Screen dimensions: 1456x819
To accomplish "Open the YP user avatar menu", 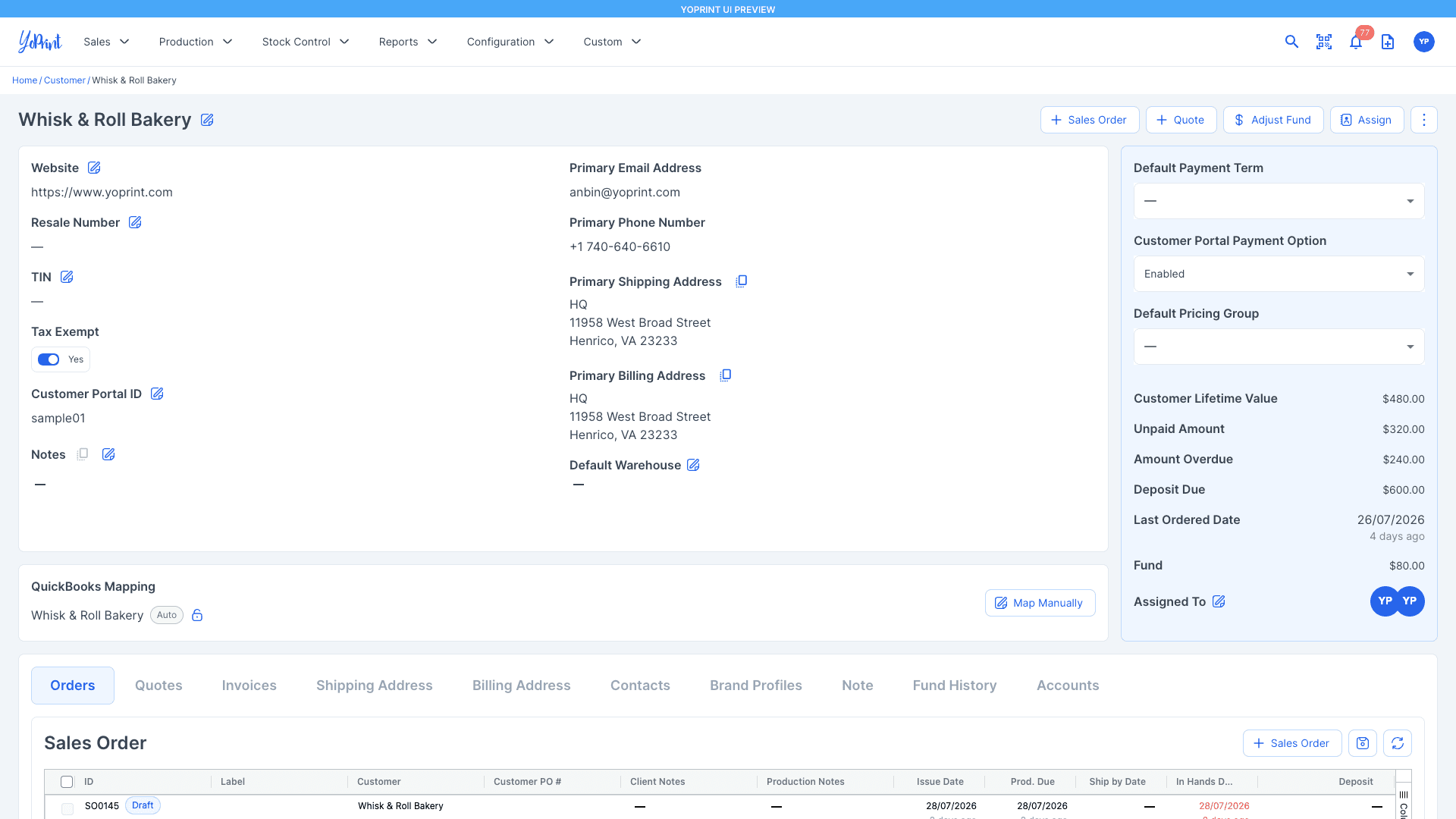I will coord(1424,42).
